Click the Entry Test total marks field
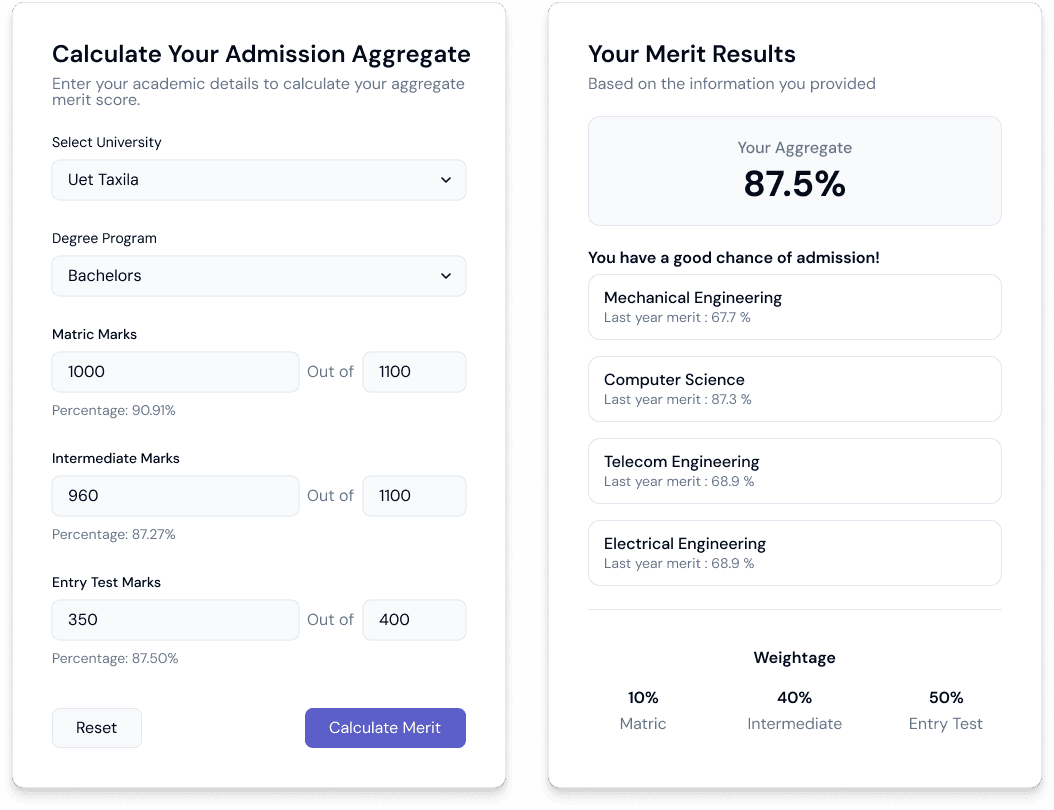 coord(414,620)
